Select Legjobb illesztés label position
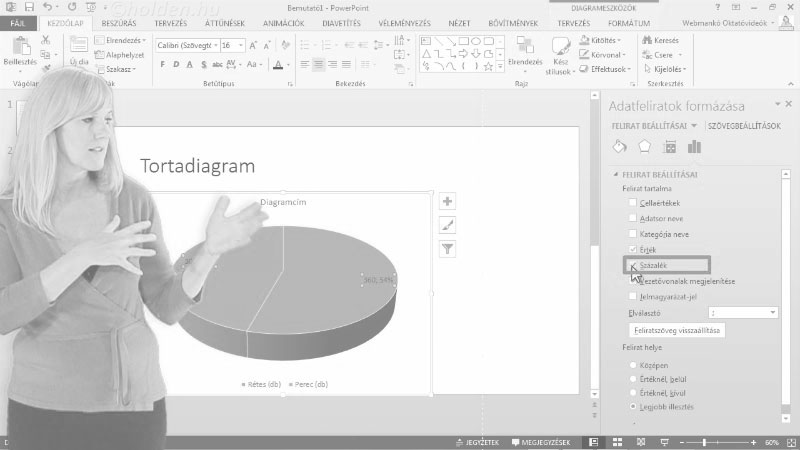800x450 pixels. 633,407
